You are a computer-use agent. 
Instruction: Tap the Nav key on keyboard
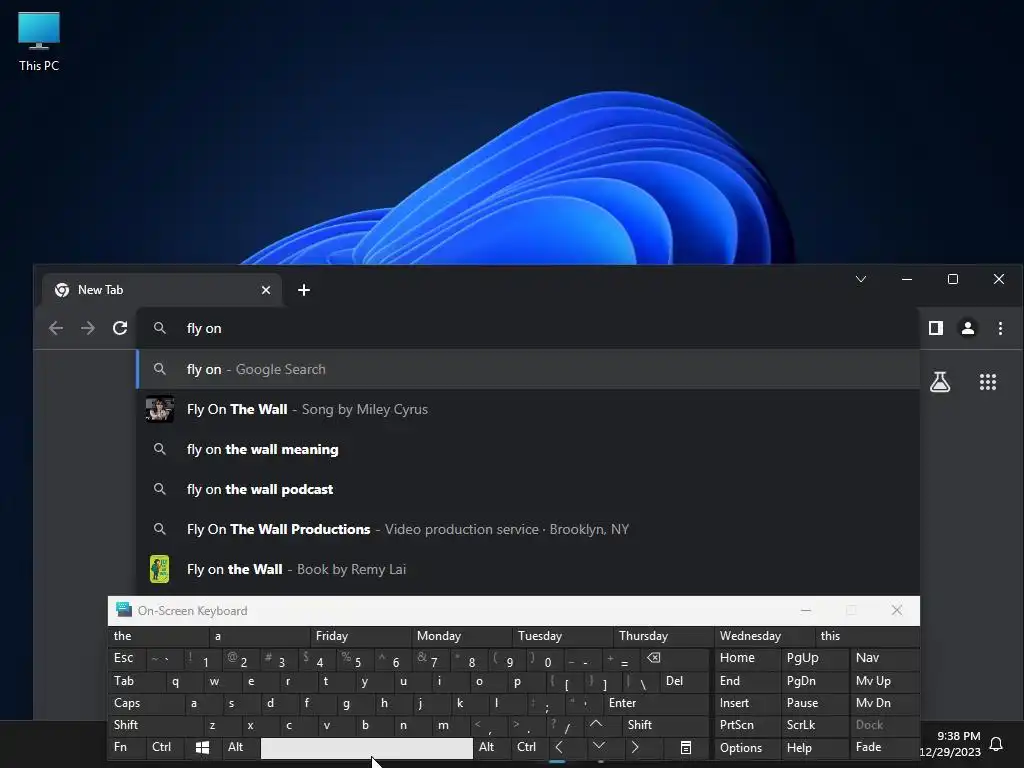[x=884, y=658]
